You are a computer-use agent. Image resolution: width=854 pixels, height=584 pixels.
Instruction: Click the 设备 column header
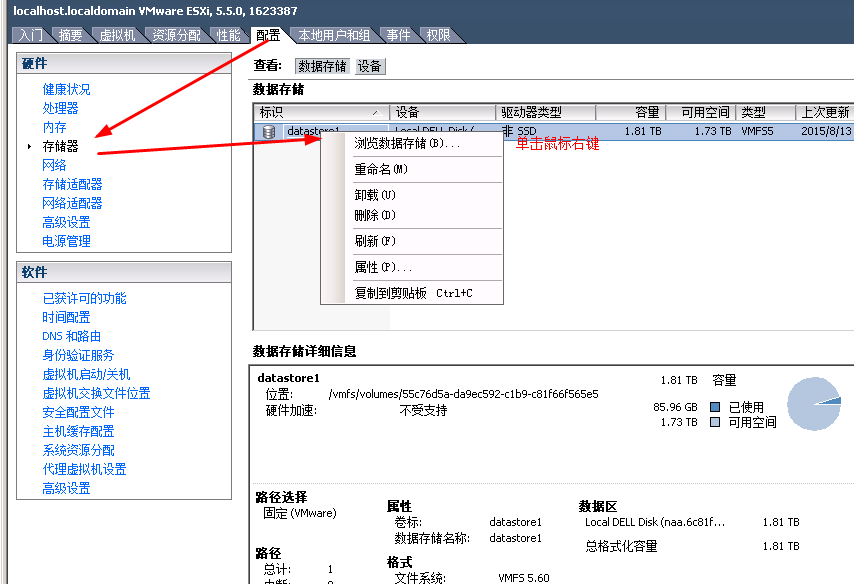(x=443, y=113)
